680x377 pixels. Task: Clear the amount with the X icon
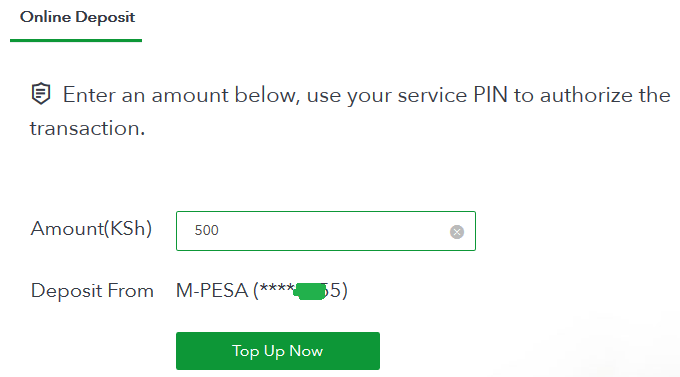457,232
